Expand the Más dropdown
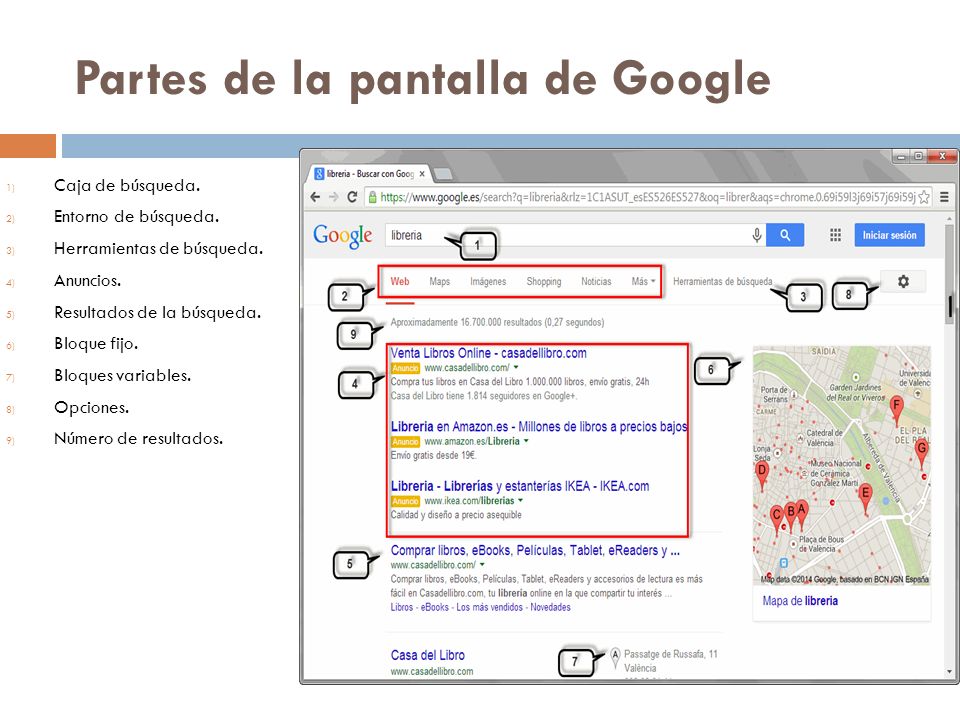Image resolution: width=960 pixels, height=720 pixels. [643, 282]
